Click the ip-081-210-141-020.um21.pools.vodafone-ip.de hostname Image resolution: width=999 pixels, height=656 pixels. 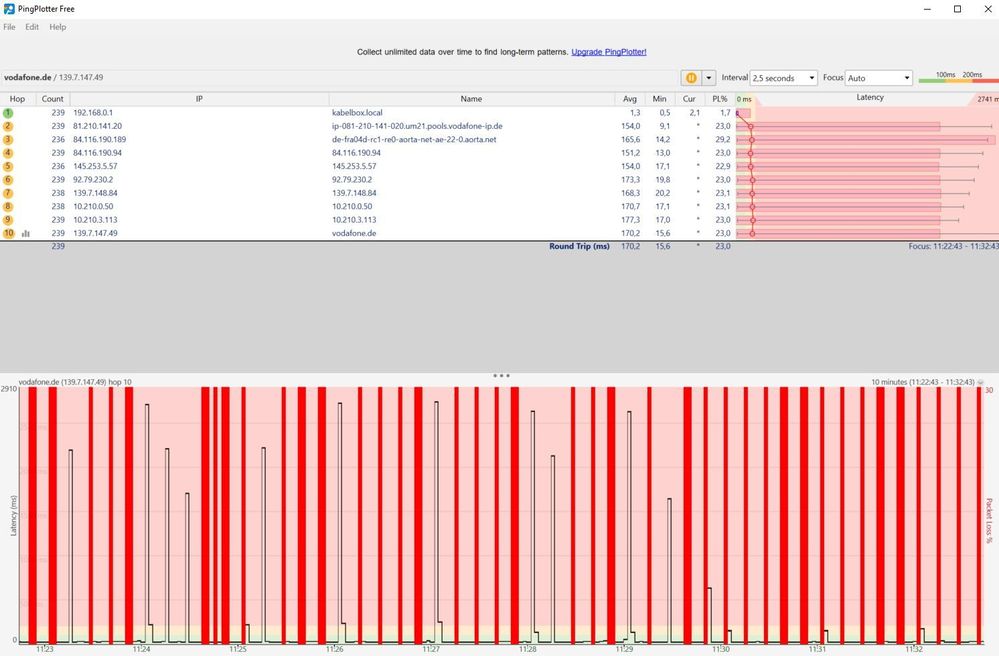pyautogui.click(x=417, y=126)
